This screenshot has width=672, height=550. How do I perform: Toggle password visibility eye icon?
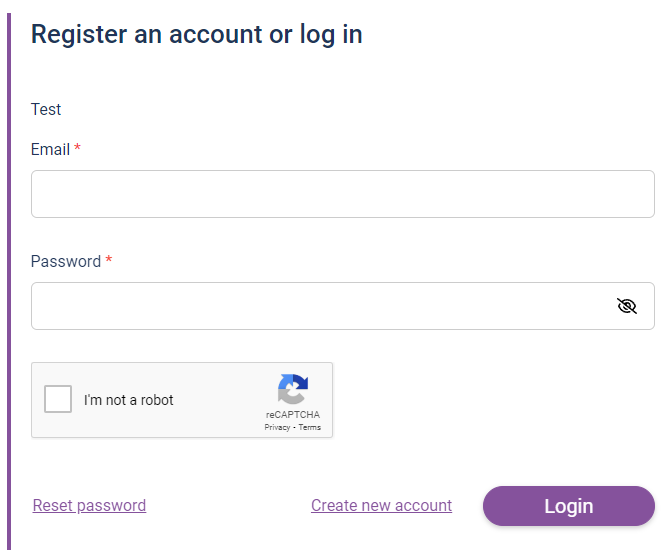[x=627, y=306]
